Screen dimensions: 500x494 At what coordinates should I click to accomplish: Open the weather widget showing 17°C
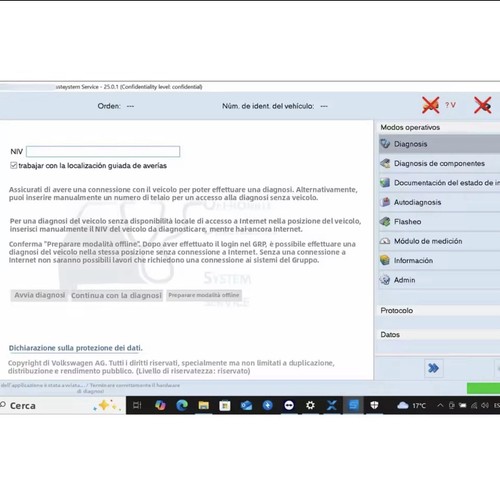click(x=411, y=405)
